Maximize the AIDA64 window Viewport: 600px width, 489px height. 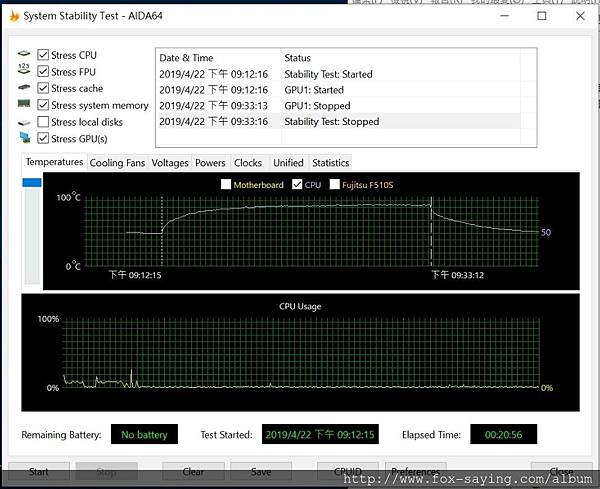point(541,16)
